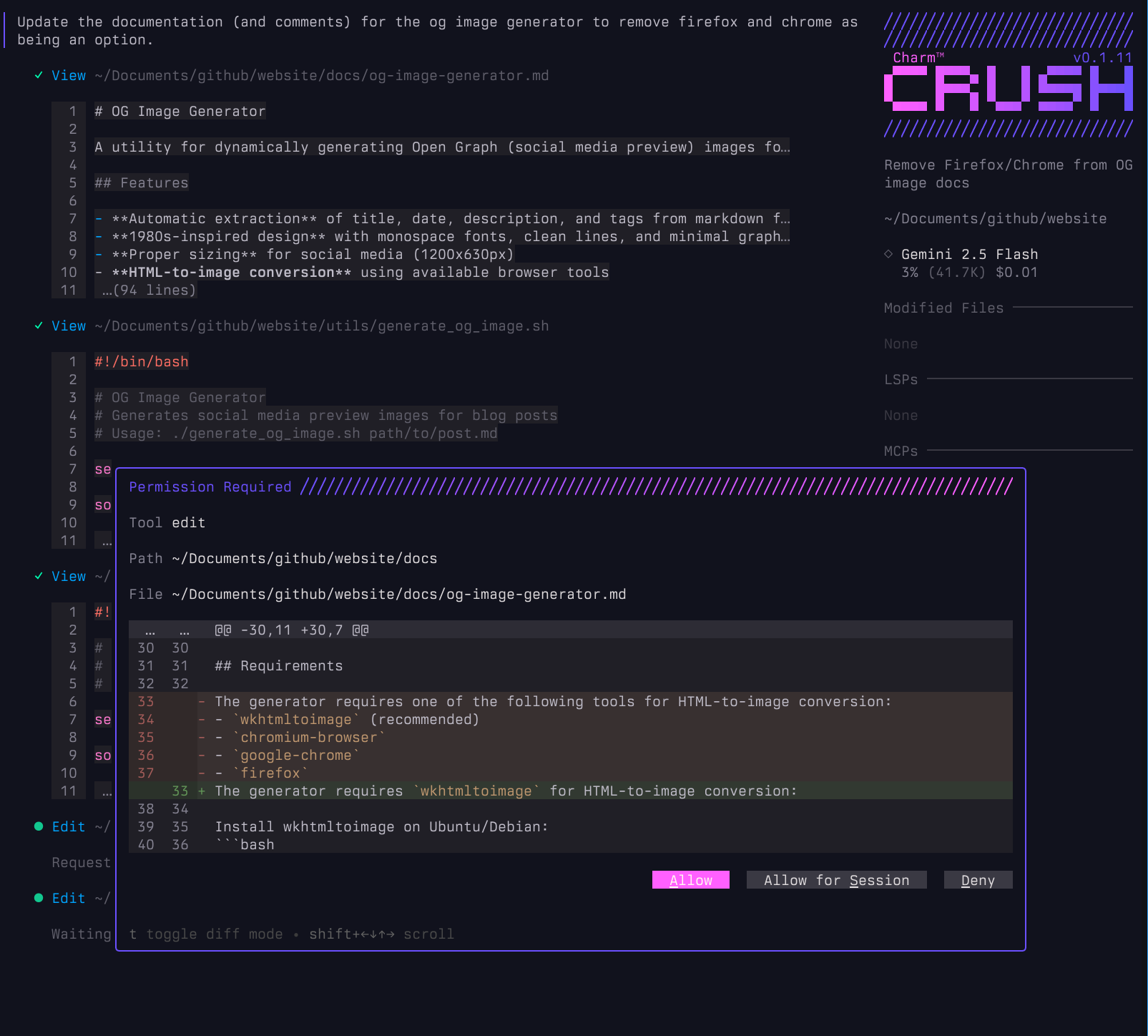Choose Allow for Session
Viewport: 1148px width, 1036px height.
[836, 880]
